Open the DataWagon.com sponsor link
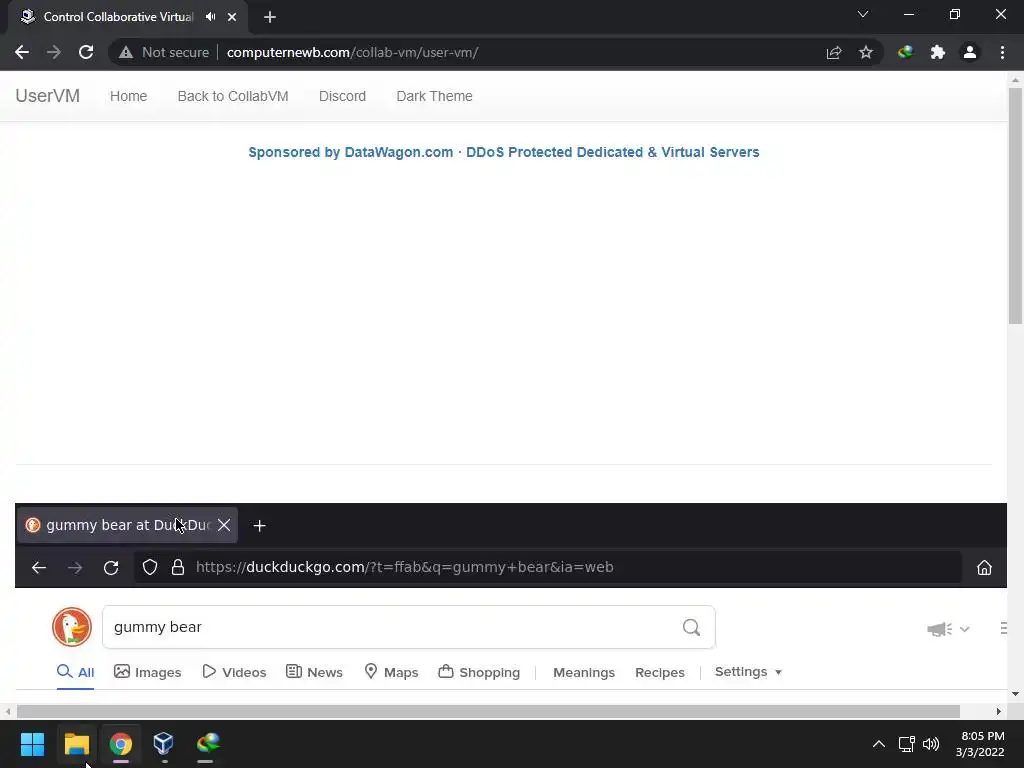 point(504,152)
